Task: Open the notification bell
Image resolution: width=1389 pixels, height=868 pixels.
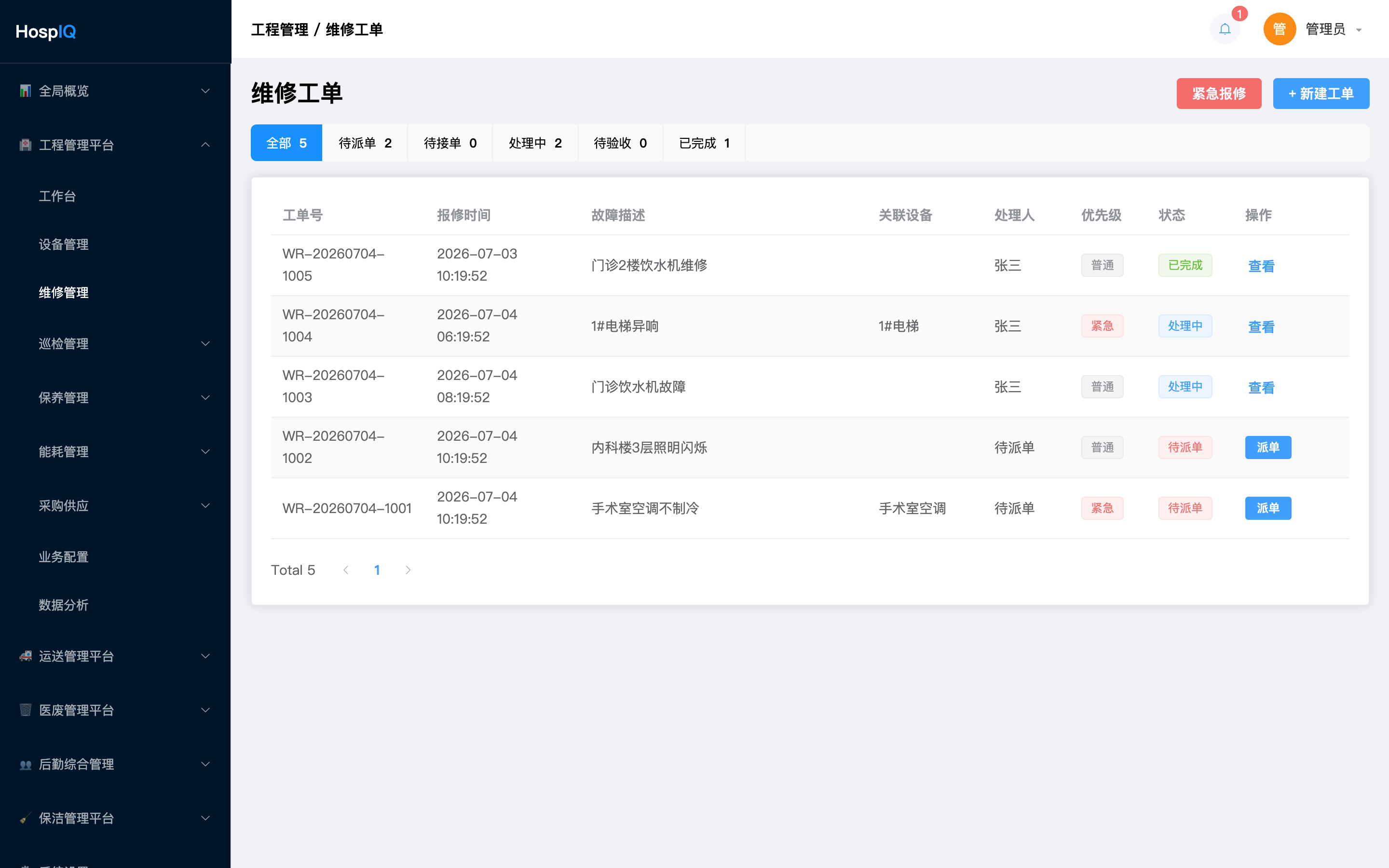Action: [x=1224, y=29]
